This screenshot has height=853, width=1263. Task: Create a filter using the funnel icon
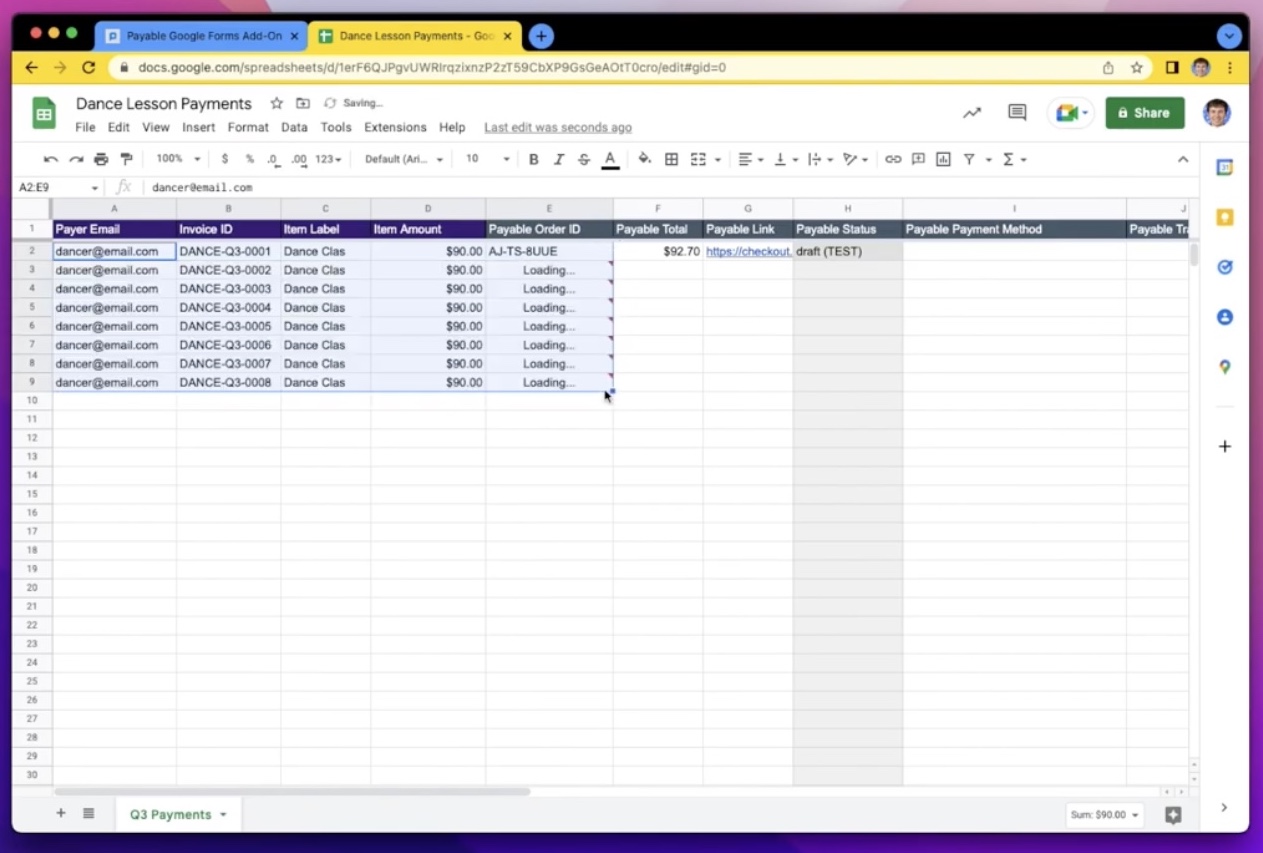(x=971, y=158)
